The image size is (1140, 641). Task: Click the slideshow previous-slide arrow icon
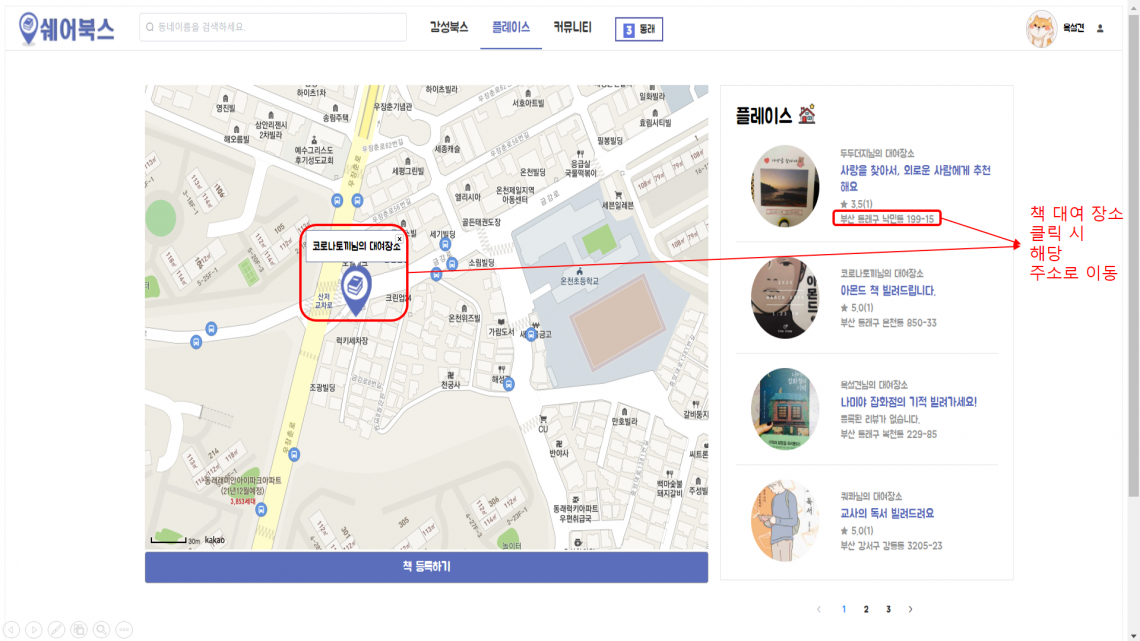coord(12,629)
